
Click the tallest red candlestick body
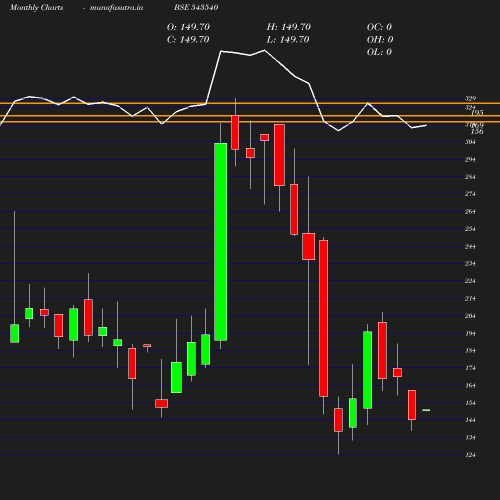pos(323,318)
